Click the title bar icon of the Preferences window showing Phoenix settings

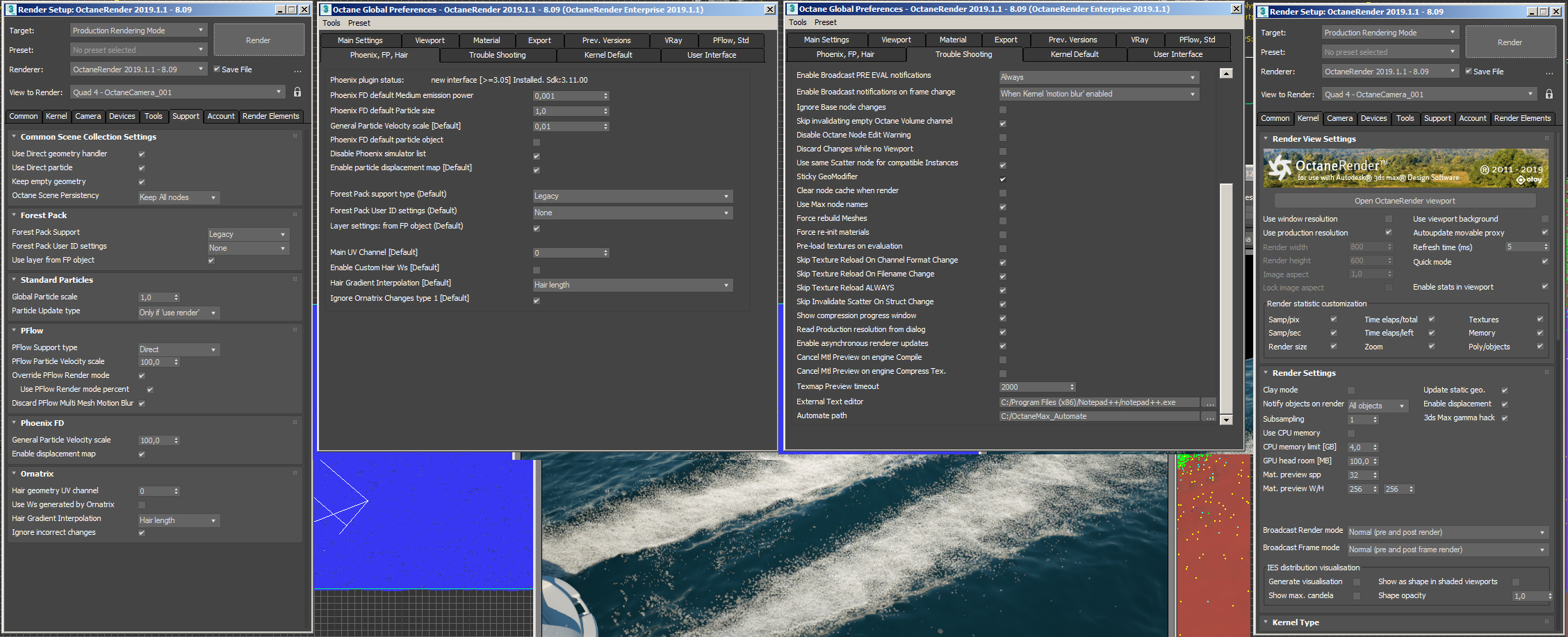pyautogui.click(x=325, y=10)
